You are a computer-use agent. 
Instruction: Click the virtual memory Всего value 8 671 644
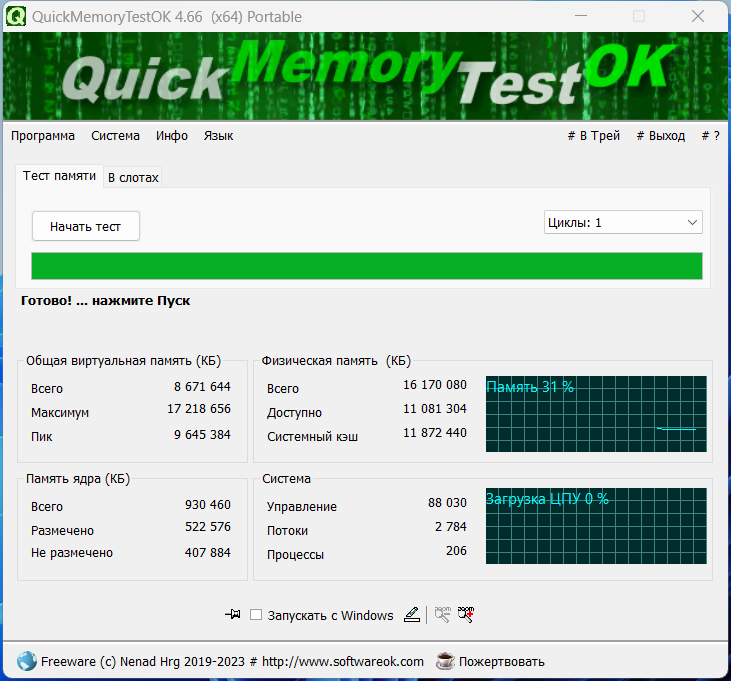(202, 386)
